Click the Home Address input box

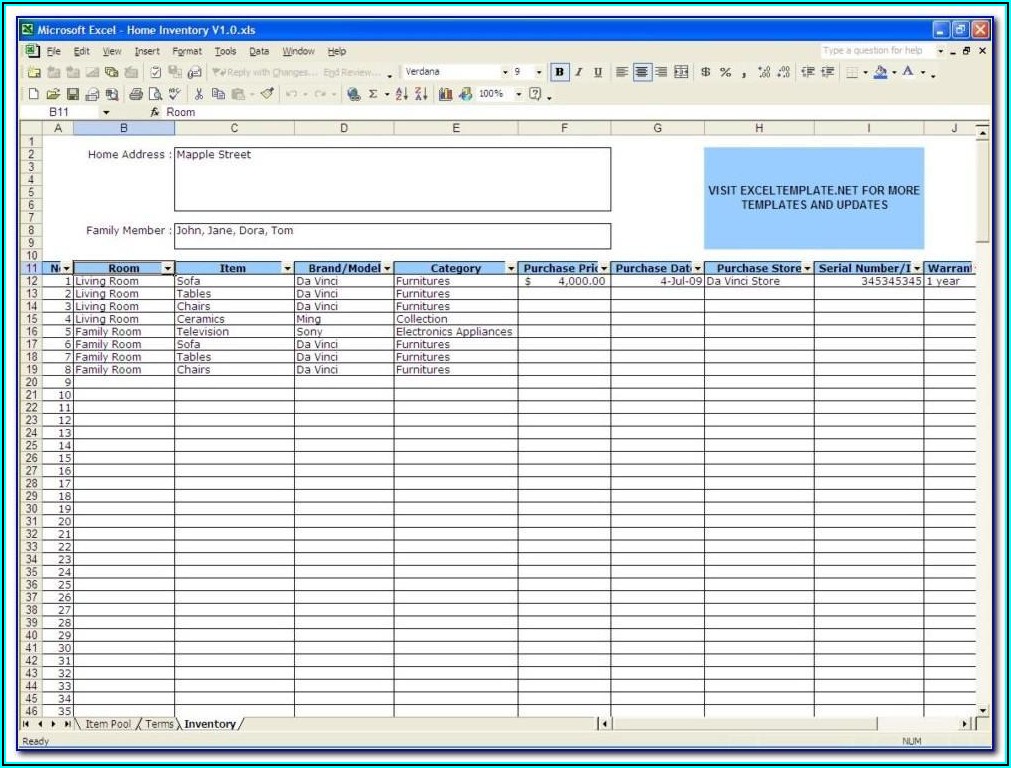click(x=392, y=179)
